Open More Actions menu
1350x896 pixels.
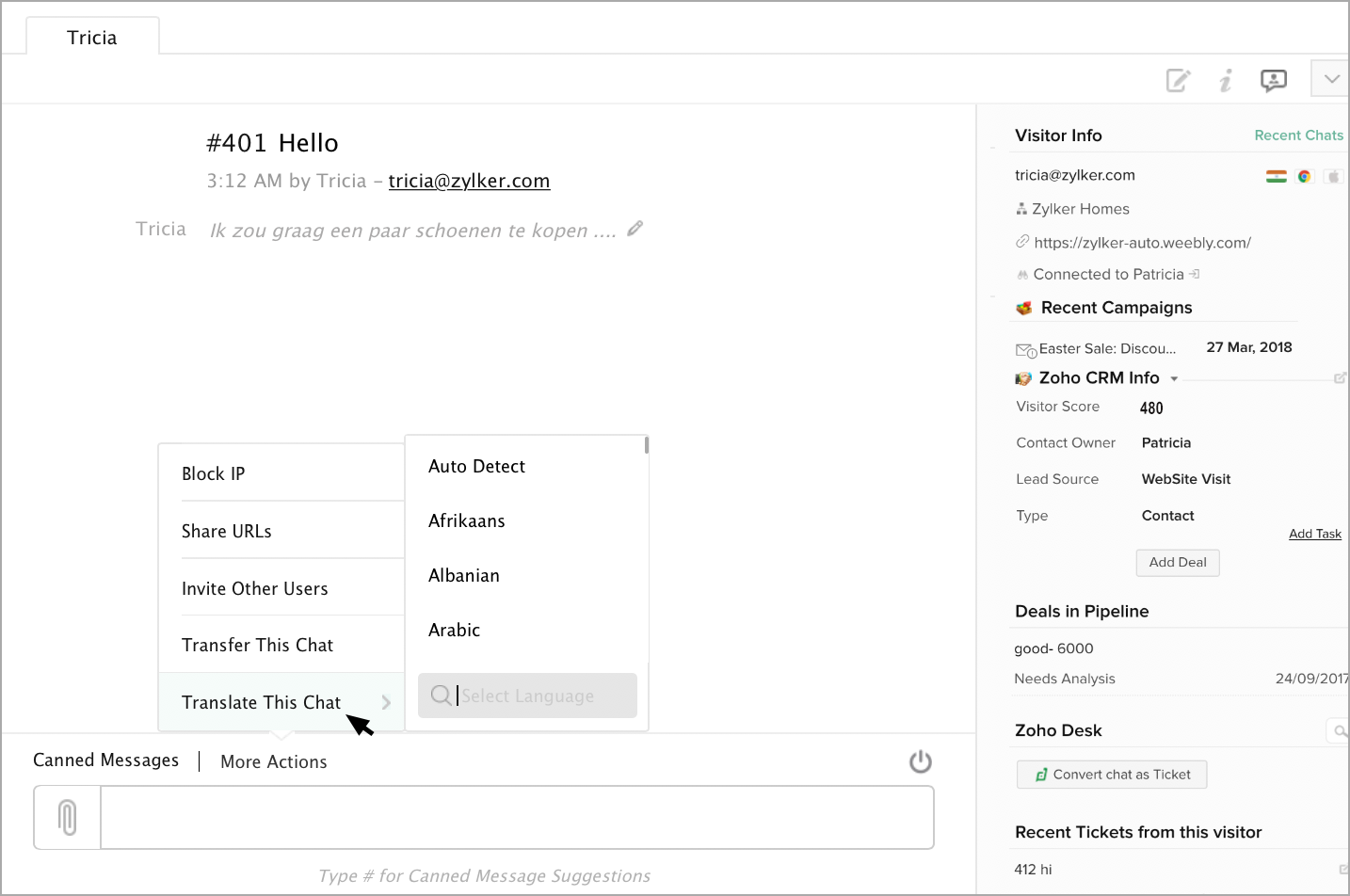point(274,761)
